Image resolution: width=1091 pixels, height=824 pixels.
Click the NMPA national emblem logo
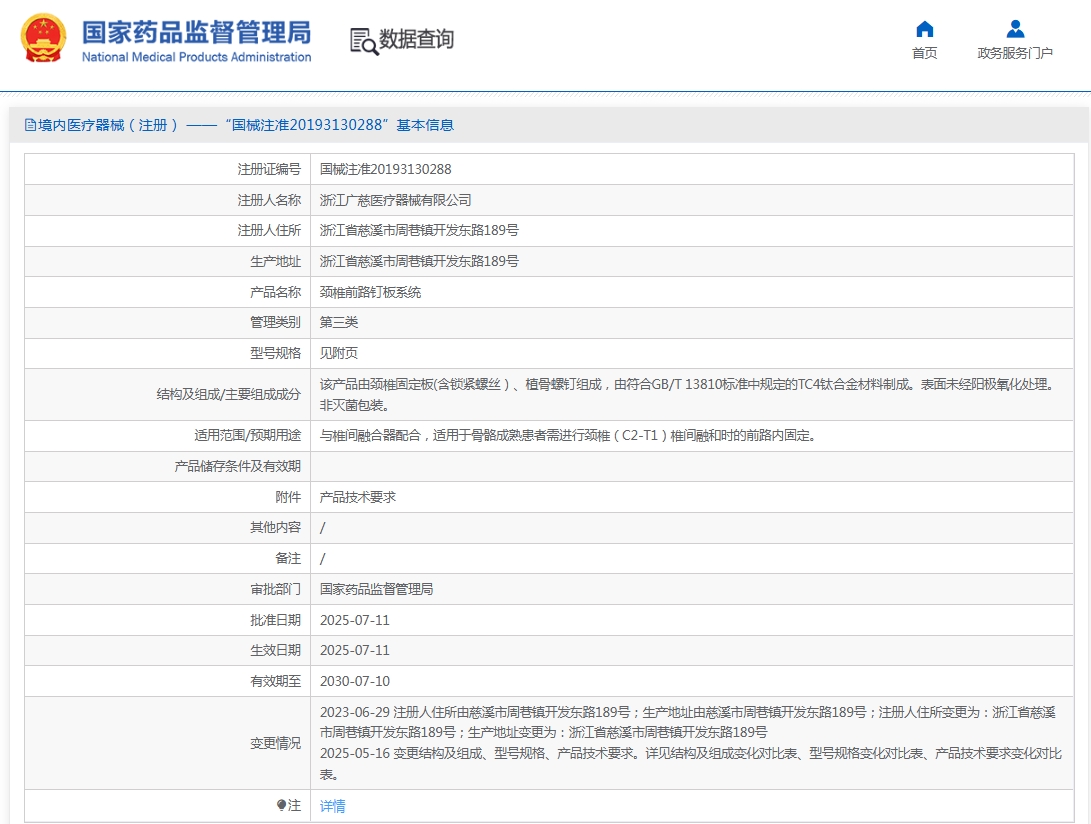click(x=44, y=38)
